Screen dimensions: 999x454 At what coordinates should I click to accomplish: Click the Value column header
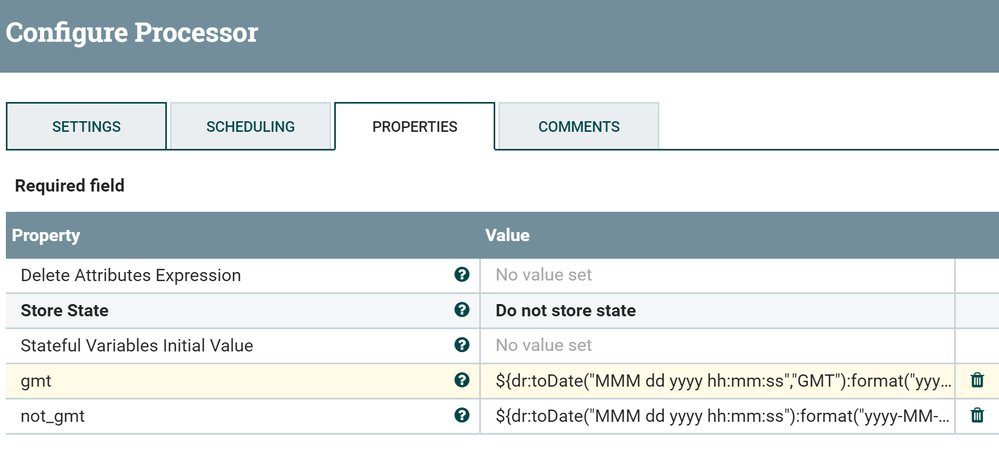click(x=507, y=236)
